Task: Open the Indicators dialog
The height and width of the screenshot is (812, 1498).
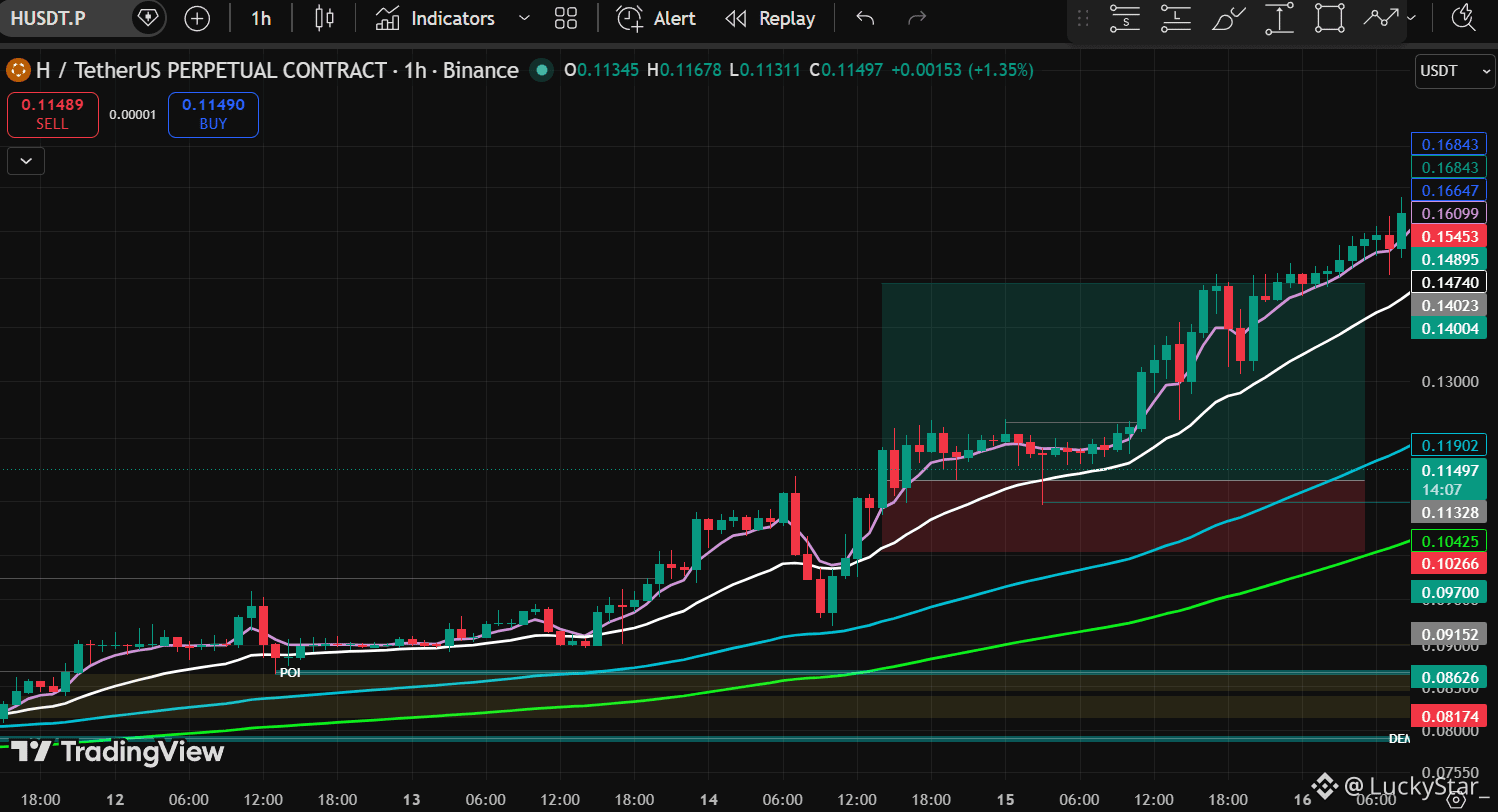Action: coord(435,18)
